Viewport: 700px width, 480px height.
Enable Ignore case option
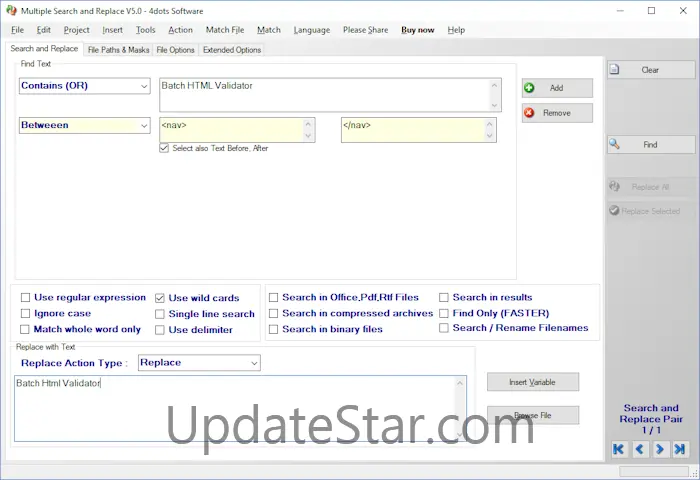coord(25,313)
